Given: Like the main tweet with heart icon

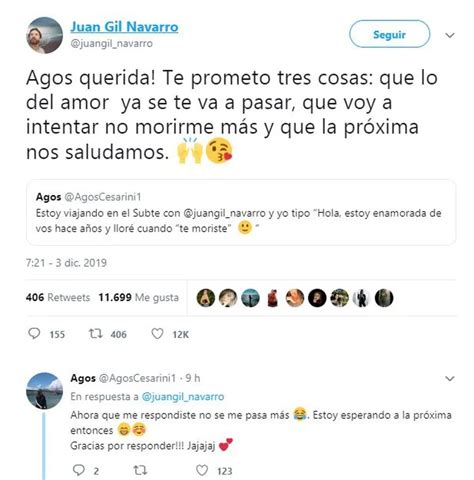Looking at the screenshot, I should 157,334.
